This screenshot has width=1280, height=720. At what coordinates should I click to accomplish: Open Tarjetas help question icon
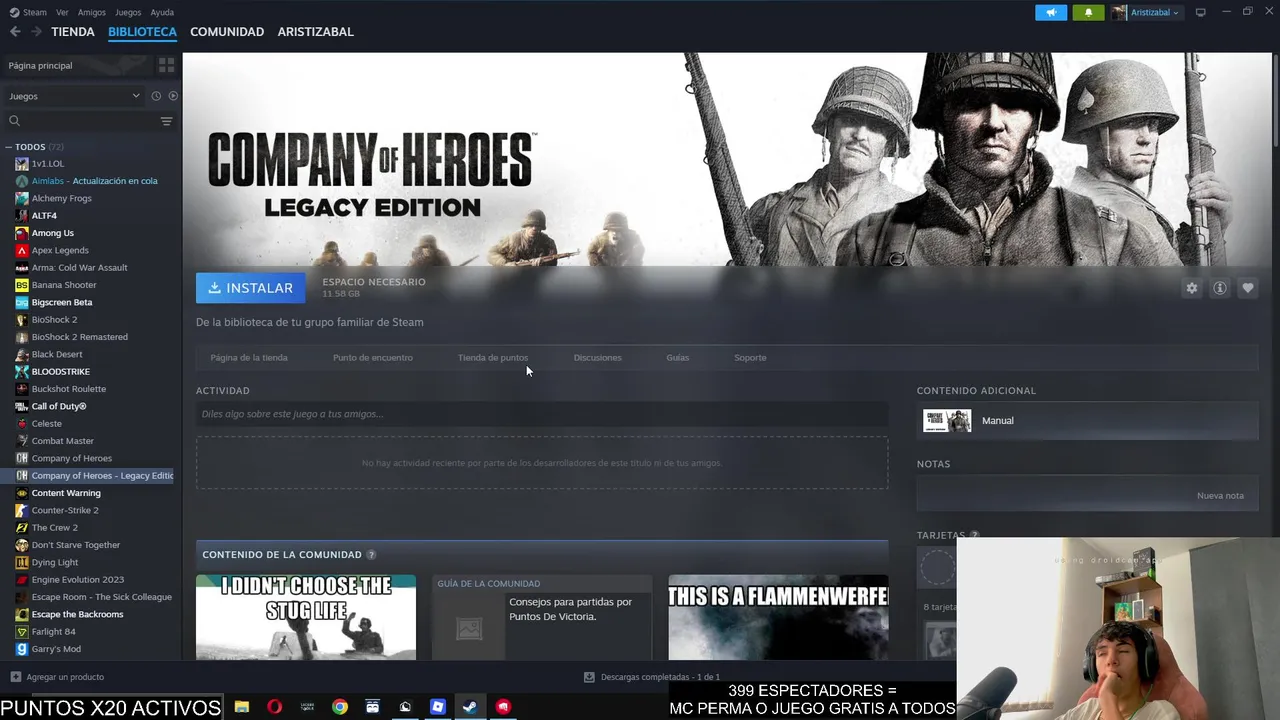pos(974,536)
